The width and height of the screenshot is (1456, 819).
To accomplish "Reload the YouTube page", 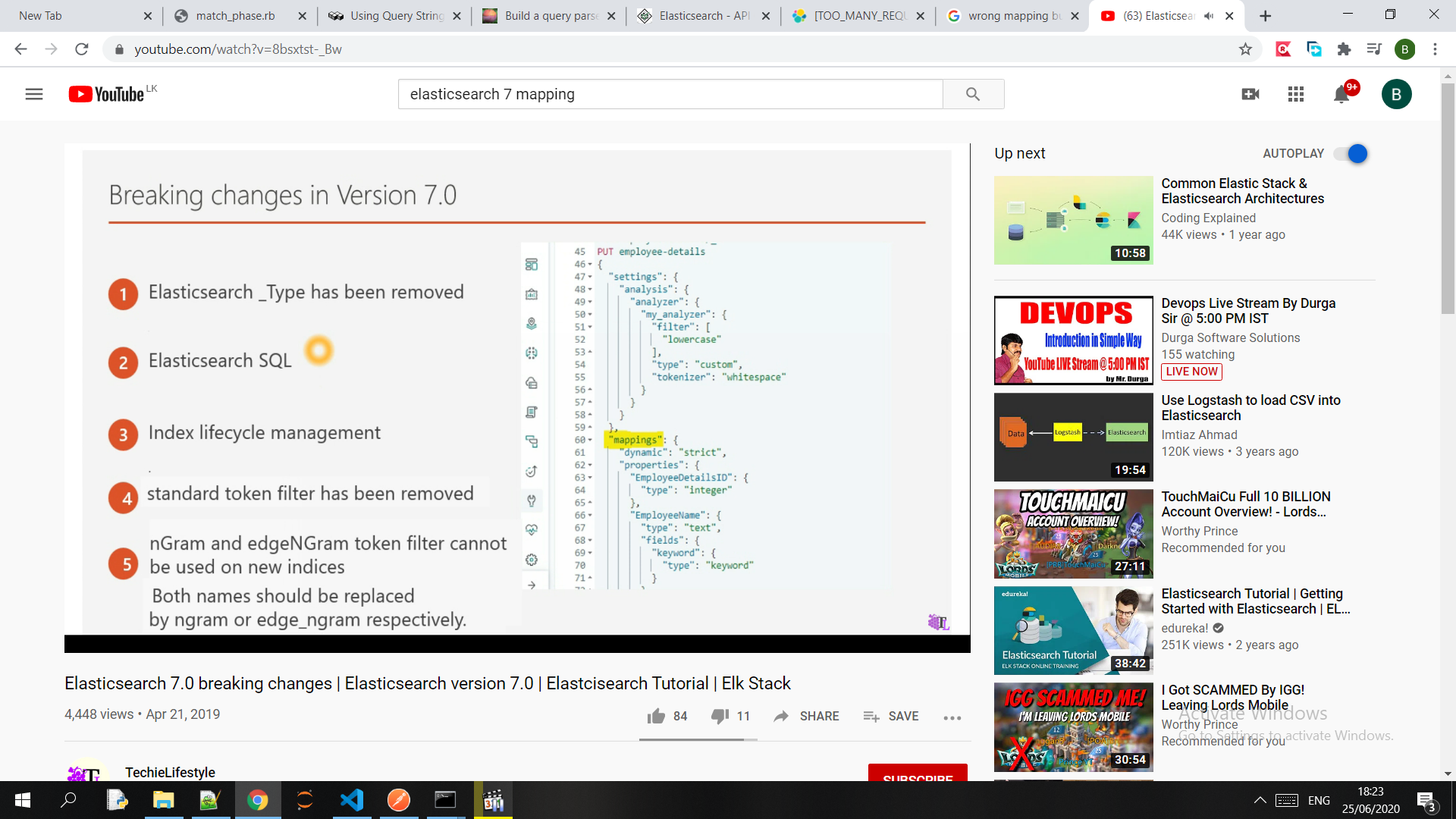I will [82, 49].
